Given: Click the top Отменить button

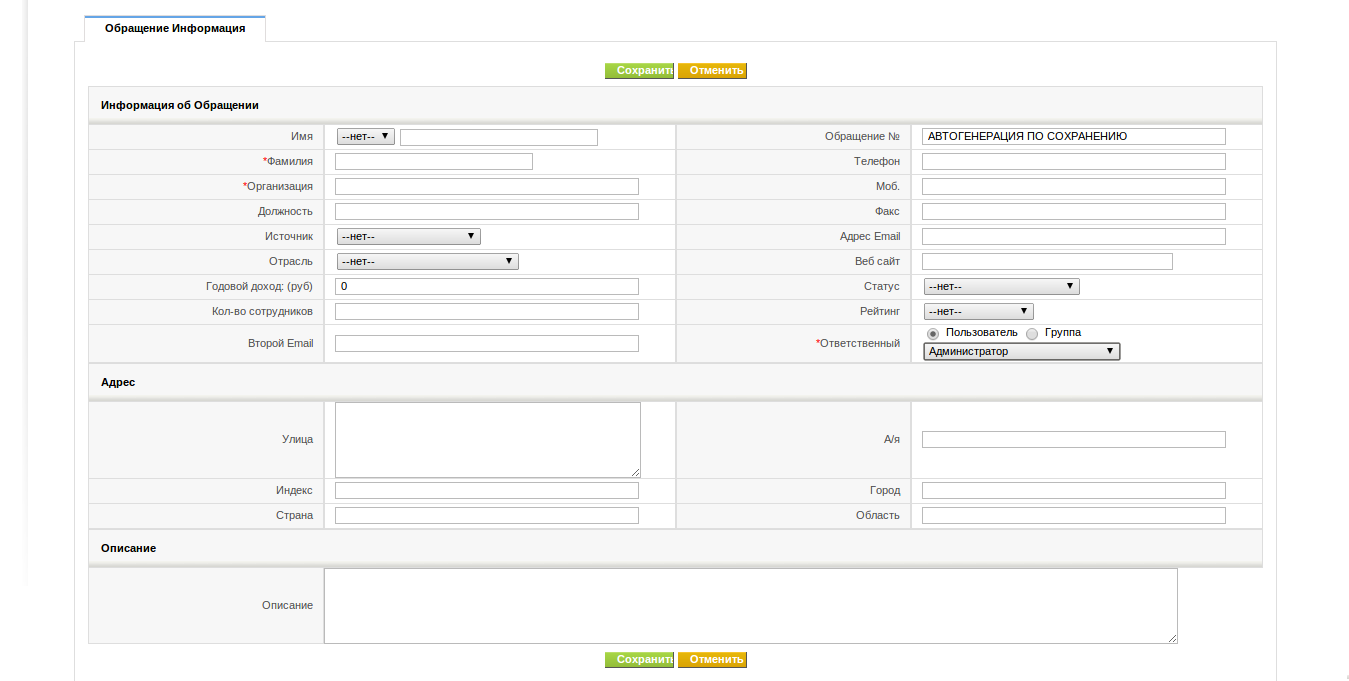Looking at the screenshot, I should point(712,71).
